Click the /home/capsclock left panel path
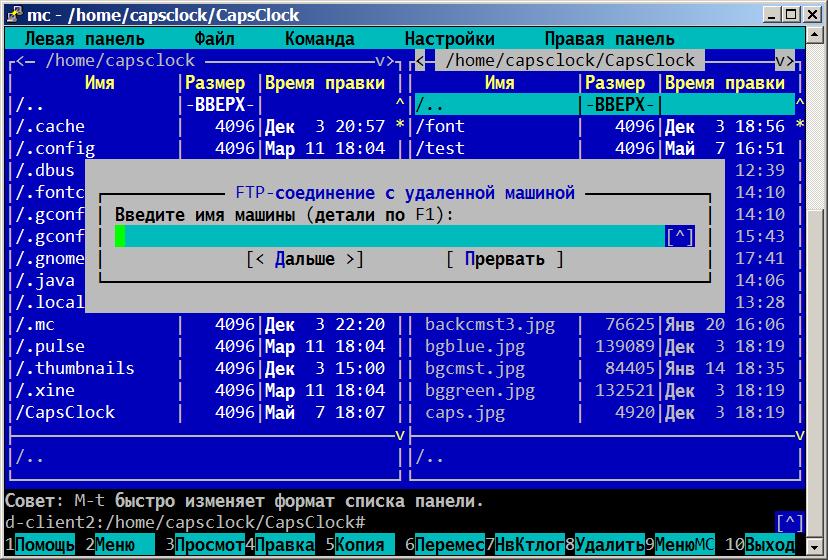The image size is (828, 560). pyautogui.click(x=120, y=61)
